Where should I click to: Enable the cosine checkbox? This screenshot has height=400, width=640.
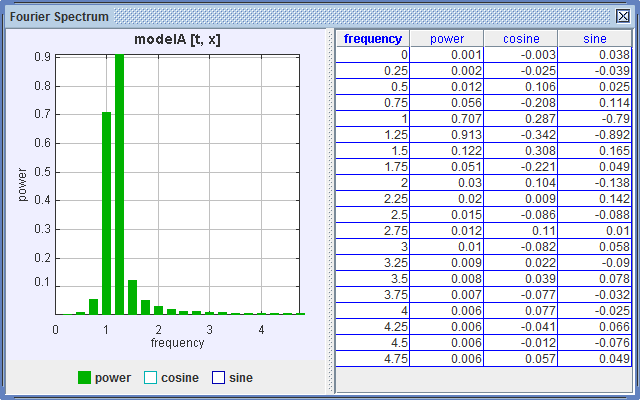151,378
